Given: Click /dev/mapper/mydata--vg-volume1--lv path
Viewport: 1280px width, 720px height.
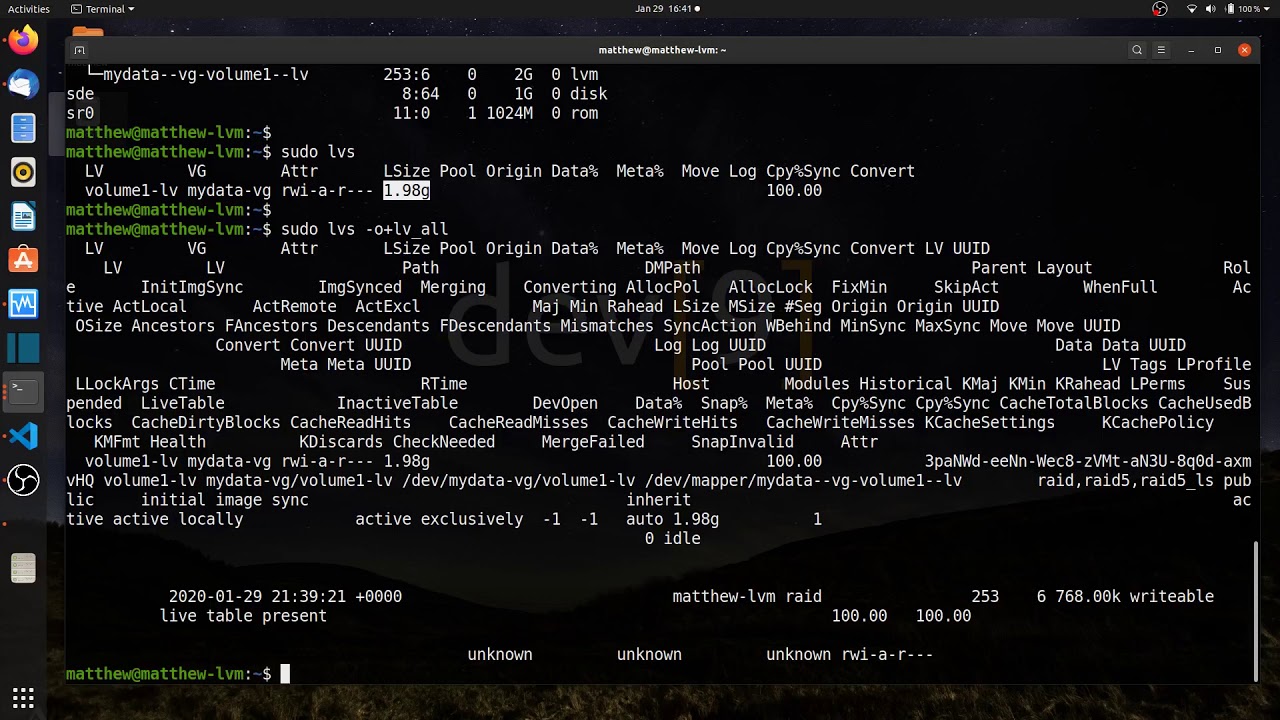Looking at the screenshot, I should click(x=804, y=481).
